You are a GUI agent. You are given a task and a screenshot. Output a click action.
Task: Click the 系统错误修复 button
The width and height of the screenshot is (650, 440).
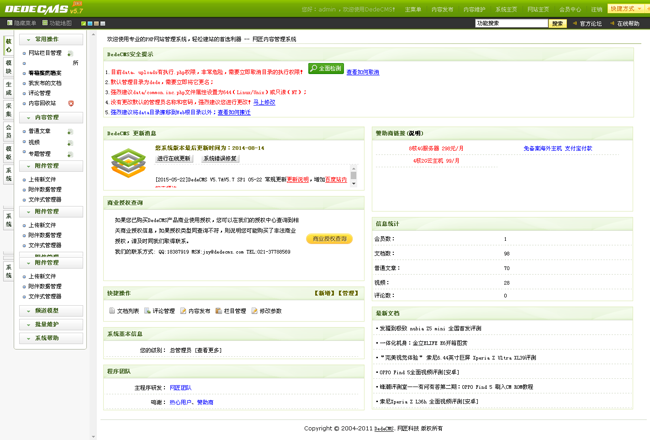coord(220,158)
